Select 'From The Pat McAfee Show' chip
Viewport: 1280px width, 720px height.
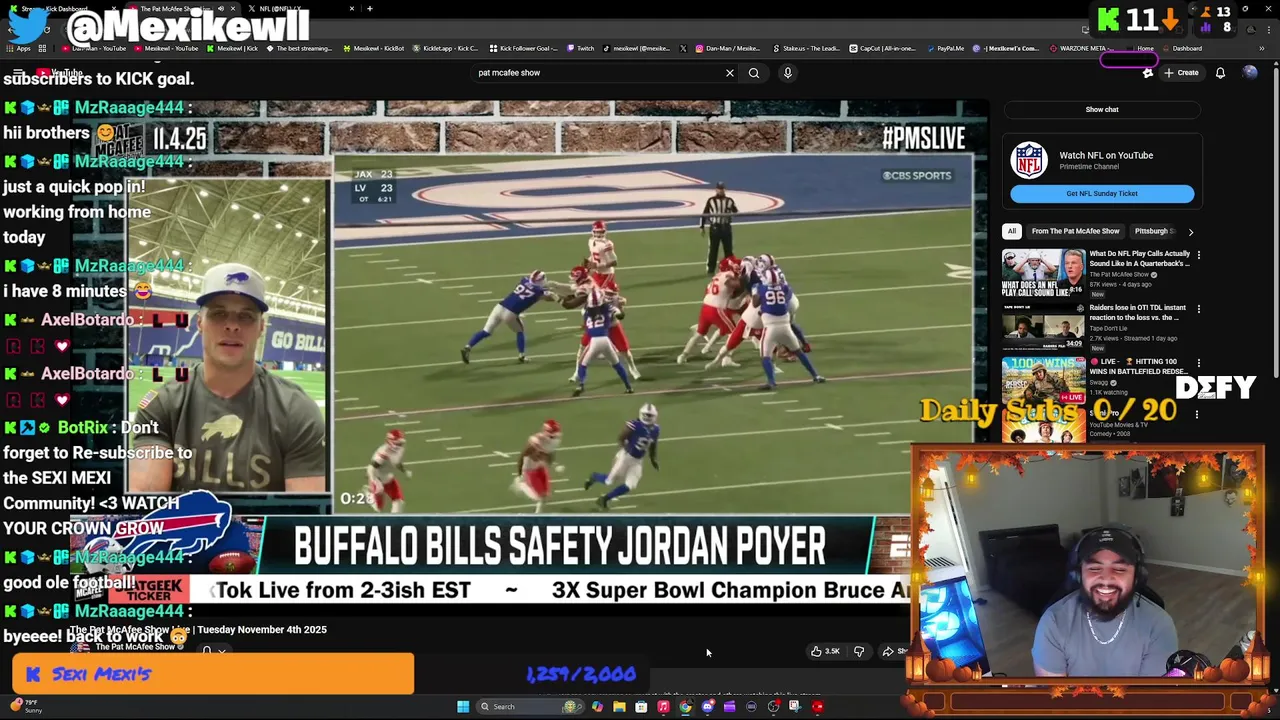tap(1075, 231)
